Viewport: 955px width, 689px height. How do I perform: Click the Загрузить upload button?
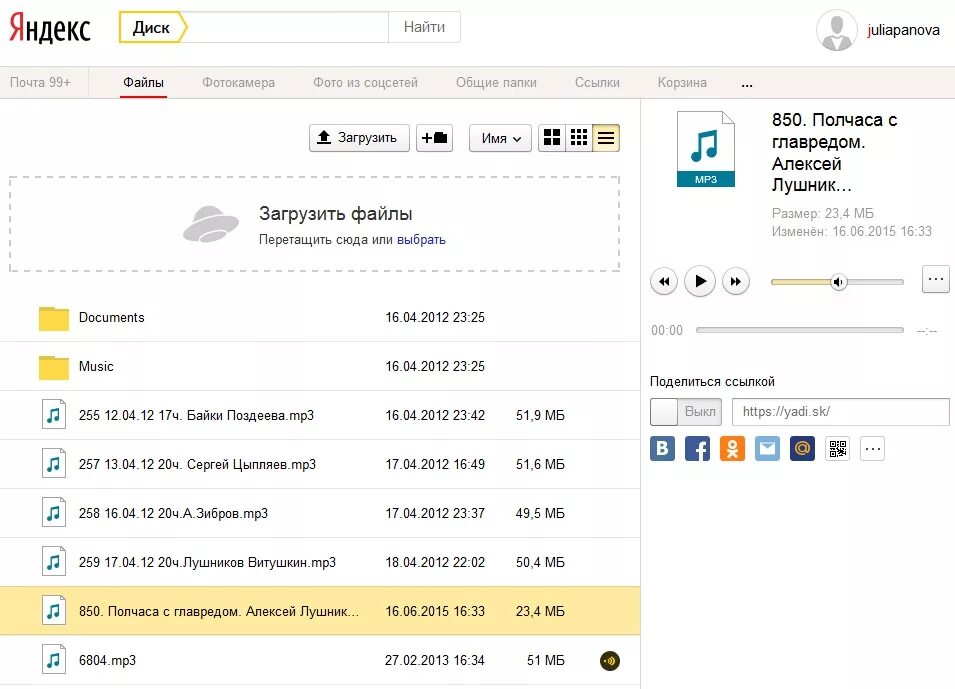coord(359,138)
